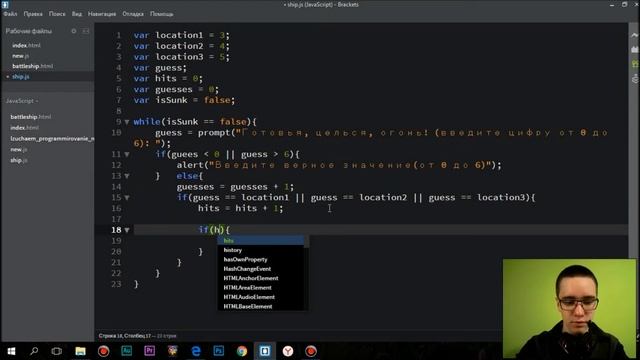Viewport: 640px width, 360px height.
Task: Place cursor at end of line 16
Action: point(284,209)
